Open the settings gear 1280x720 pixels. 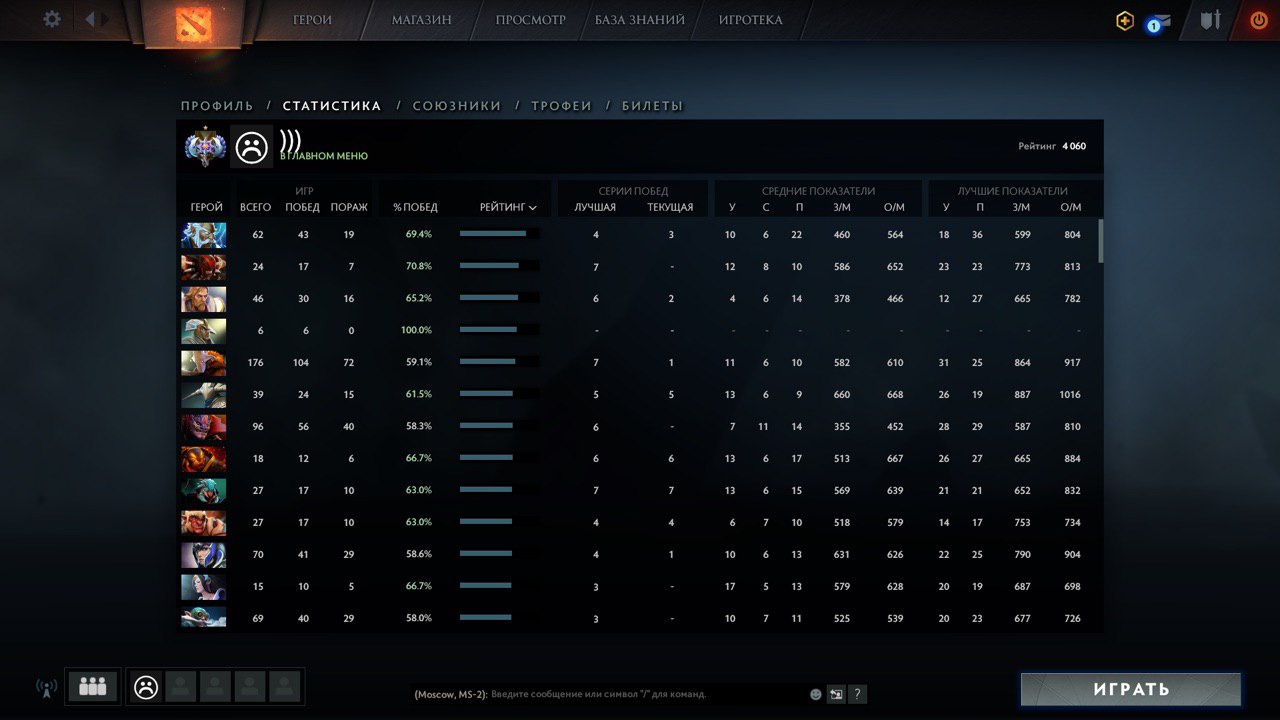[x=52, y=19]
